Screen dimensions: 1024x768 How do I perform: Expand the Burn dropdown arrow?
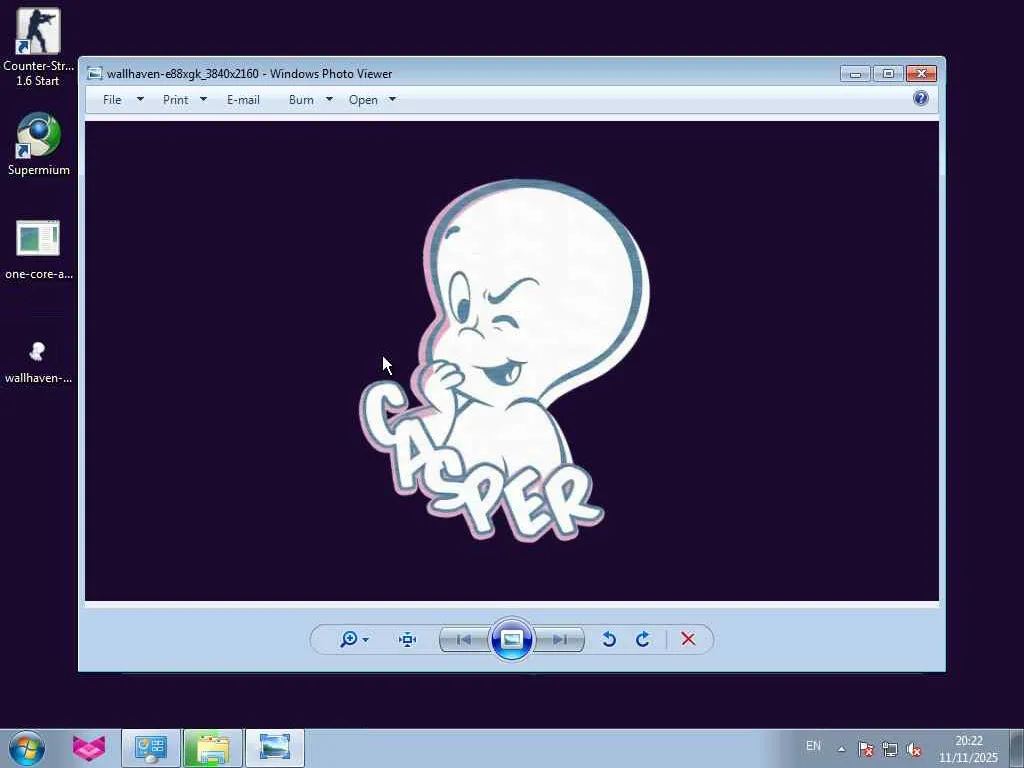[x=329, y=99]
